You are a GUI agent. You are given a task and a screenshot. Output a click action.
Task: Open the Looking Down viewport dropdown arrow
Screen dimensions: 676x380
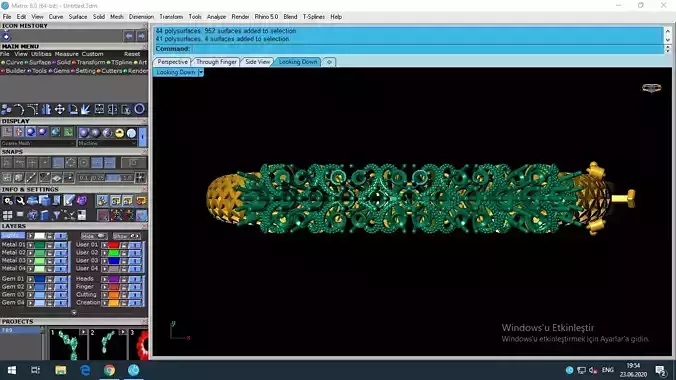click(x=201, y=72)
